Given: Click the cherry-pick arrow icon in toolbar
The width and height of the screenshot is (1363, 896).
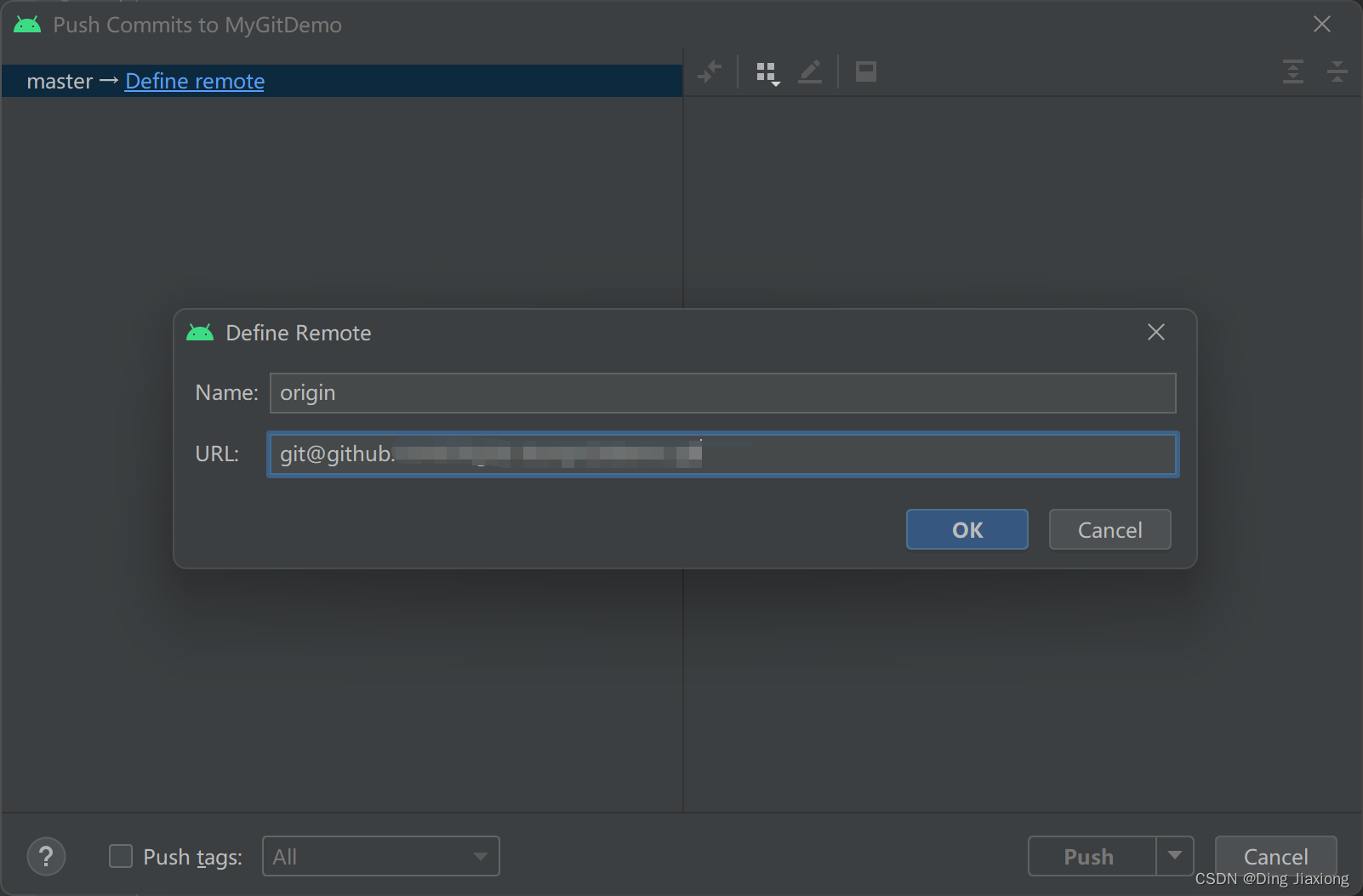Looking at the screenshot, I should pos(710,72).
